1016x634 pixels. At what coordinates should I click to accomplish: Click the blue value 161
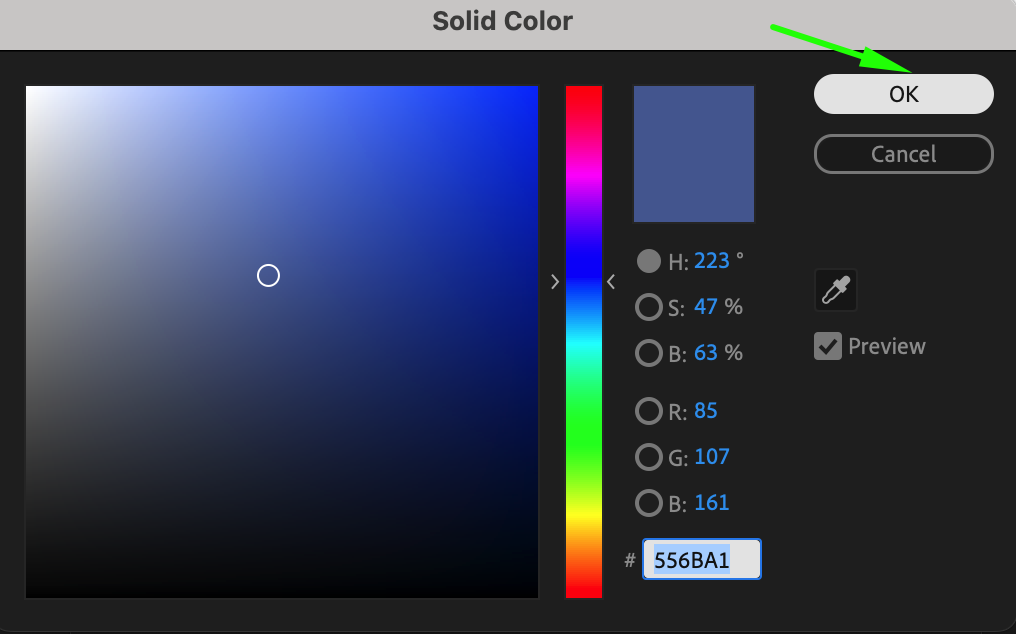click(x=712, y=503)
